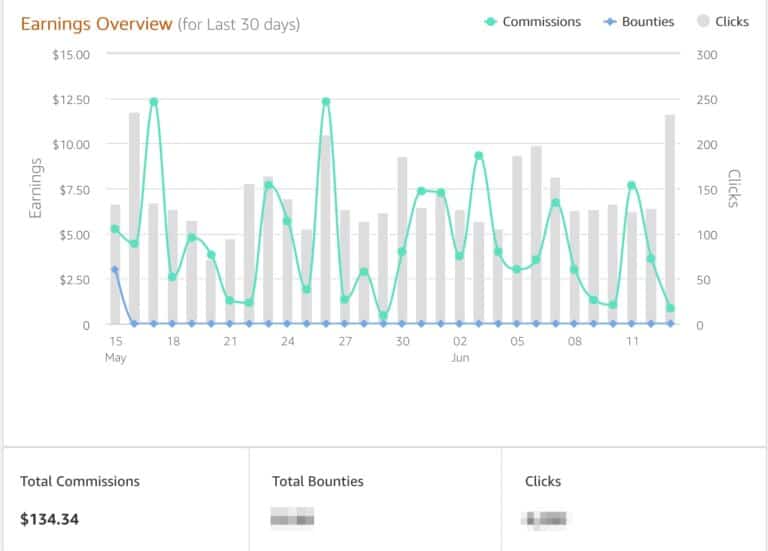Click the '15 May' x-axis date label

pos(116,348)
